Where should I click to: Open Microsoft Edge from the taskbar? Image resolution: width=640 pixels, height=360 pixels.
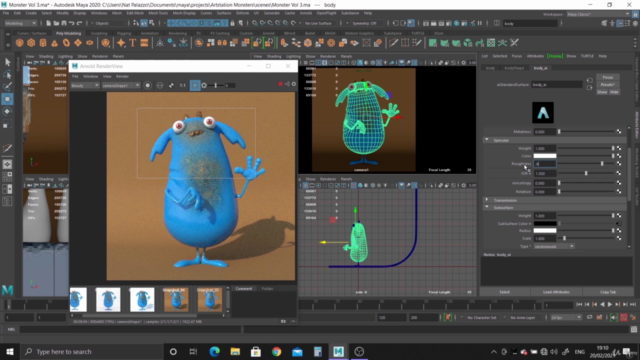(214, 351)
